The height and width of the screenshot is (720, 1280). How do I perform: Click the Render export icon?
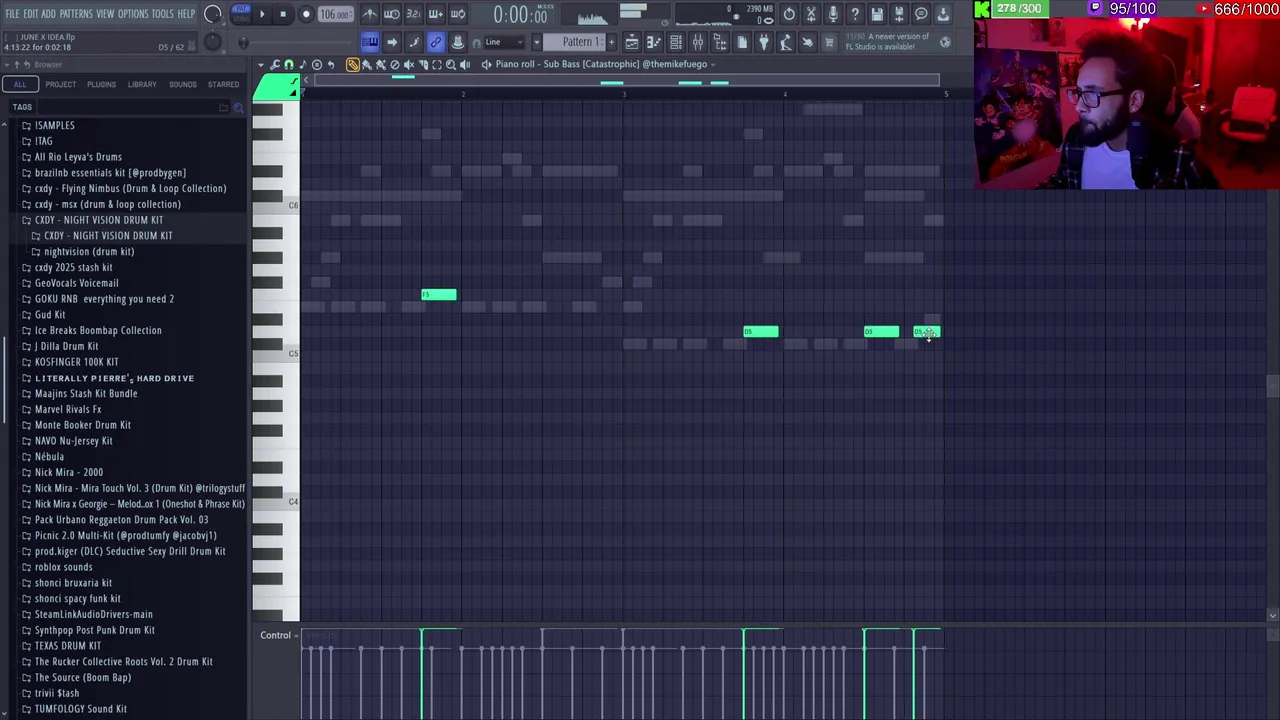pos(899,14)
